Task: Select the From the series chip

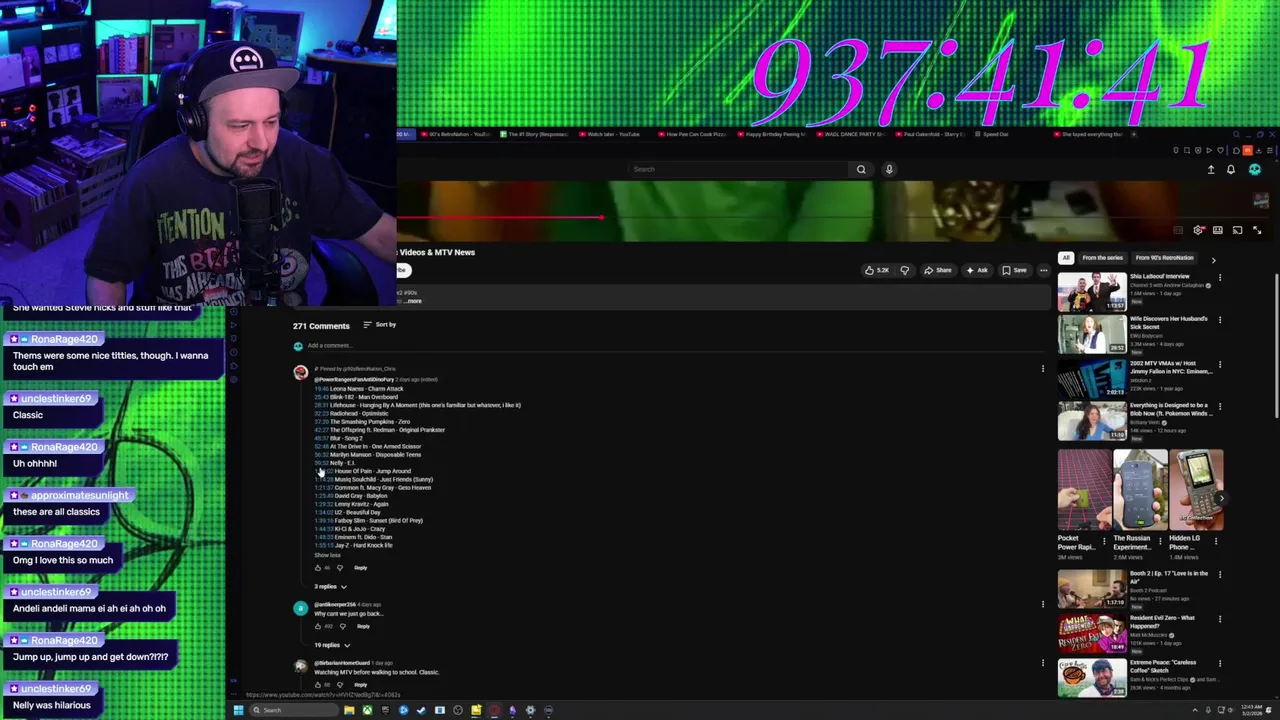Action: click(x=1102, y=258)
